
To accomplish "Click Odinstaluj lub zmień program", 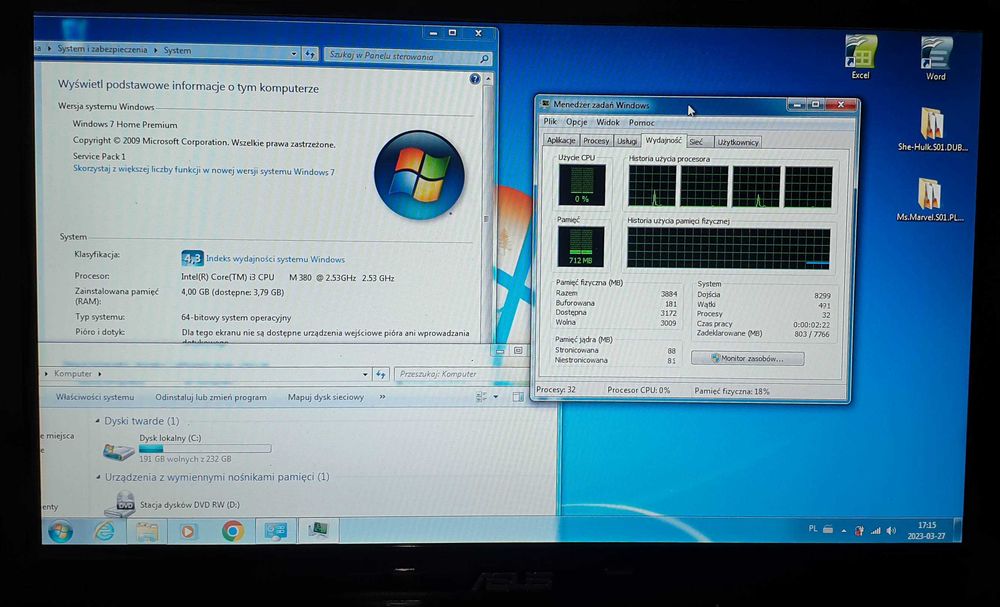I will [210, 397].
